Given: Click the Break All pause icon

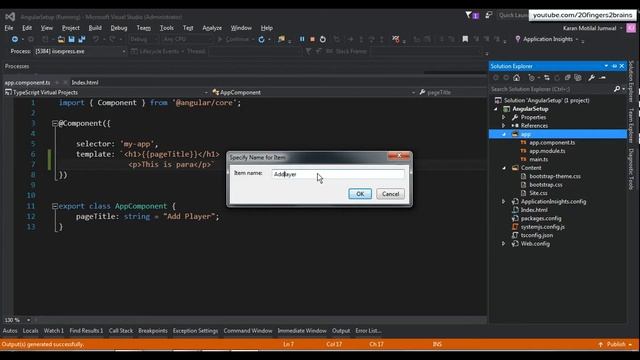Looking at the screenshot, I should 302,39.
